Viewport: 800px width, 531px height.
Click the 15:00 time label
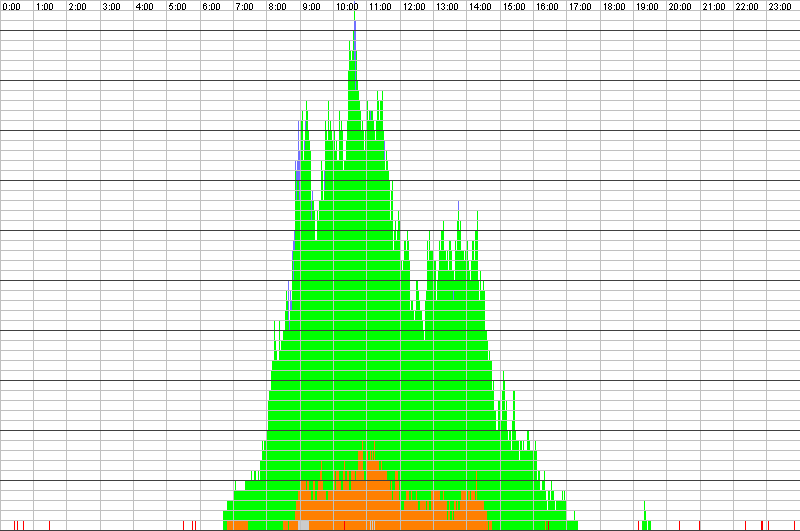(514, 7)
